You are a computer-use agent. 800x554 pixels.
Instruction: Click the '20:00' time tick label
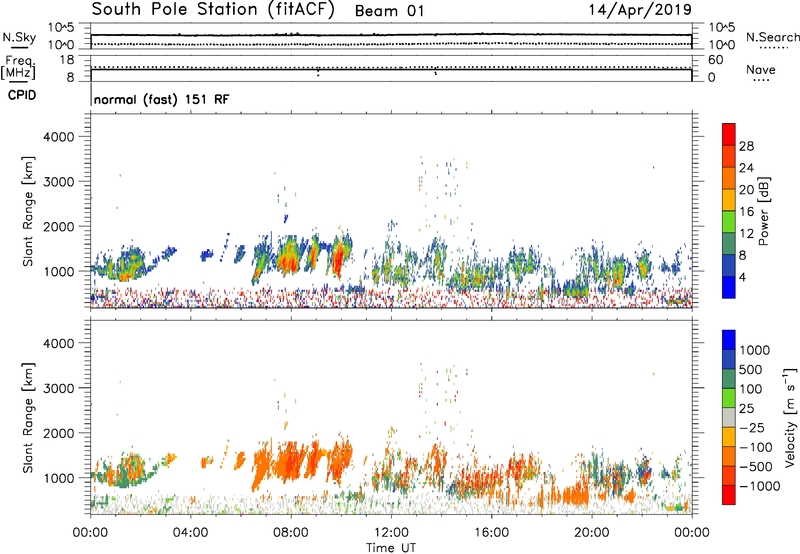click(x=592, y=533)
